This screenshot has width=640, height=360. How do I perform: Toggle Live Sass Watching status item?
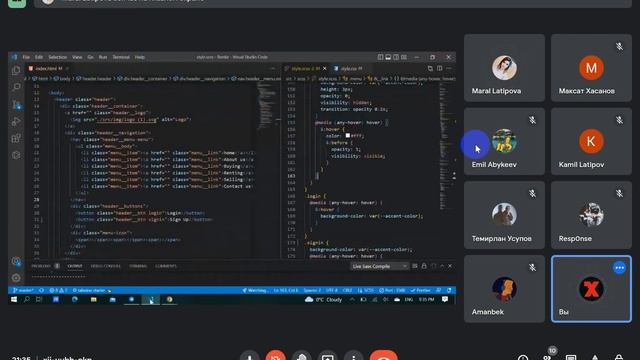(255, 290)
